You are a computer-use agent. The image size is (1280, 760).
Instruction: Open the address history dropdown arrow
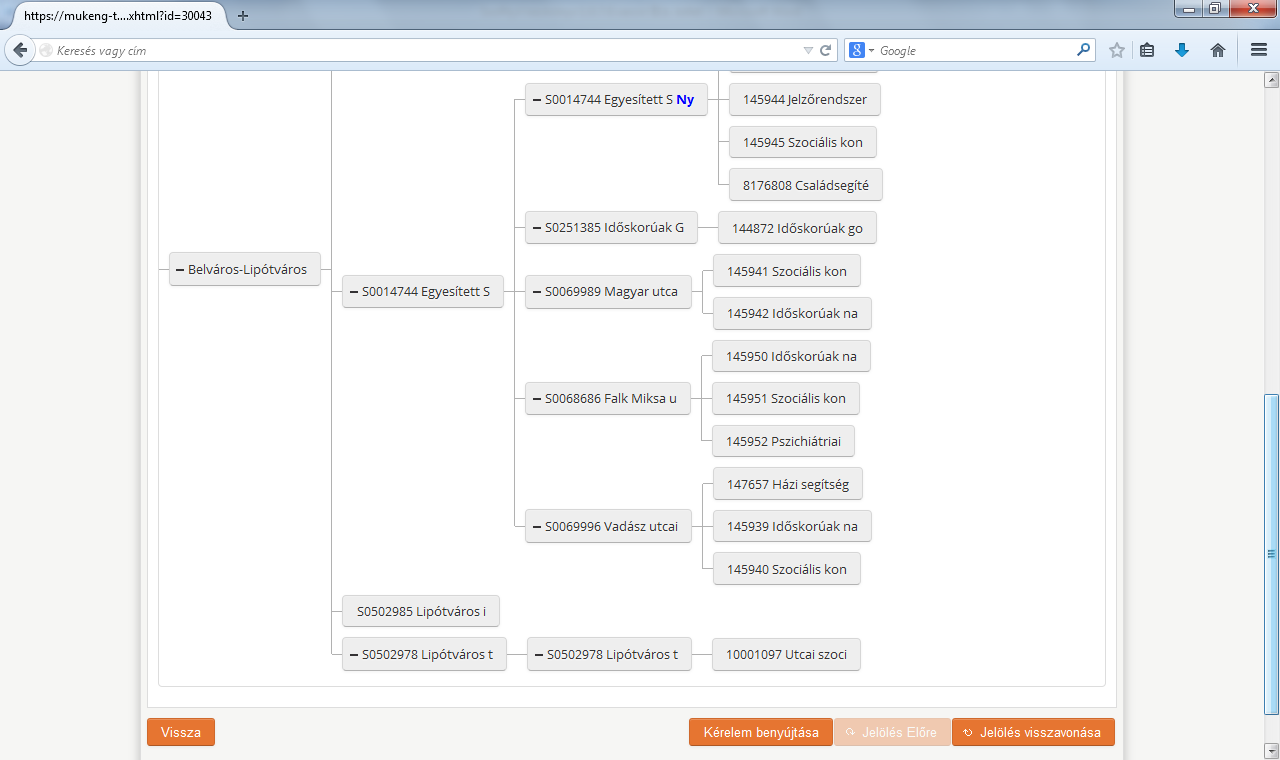point(808,50)
